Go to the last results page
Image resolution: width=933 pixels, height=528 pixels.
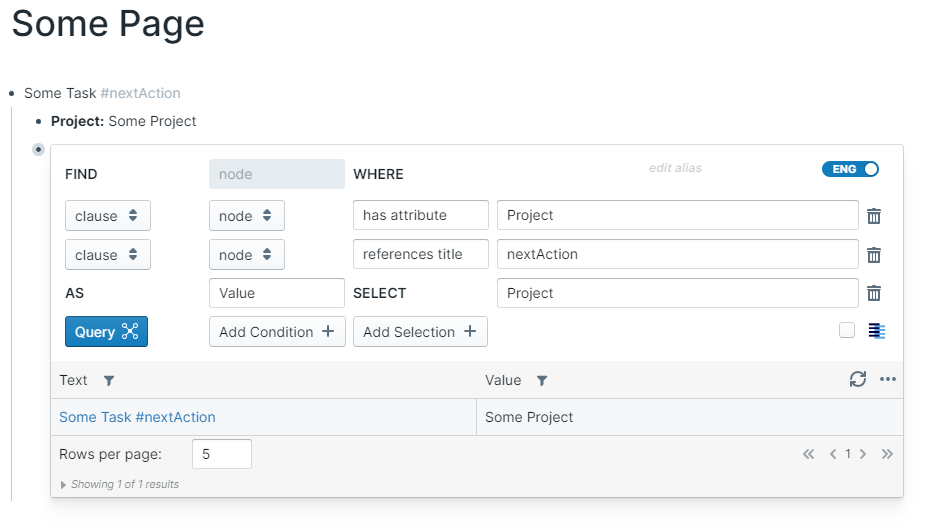887,454
